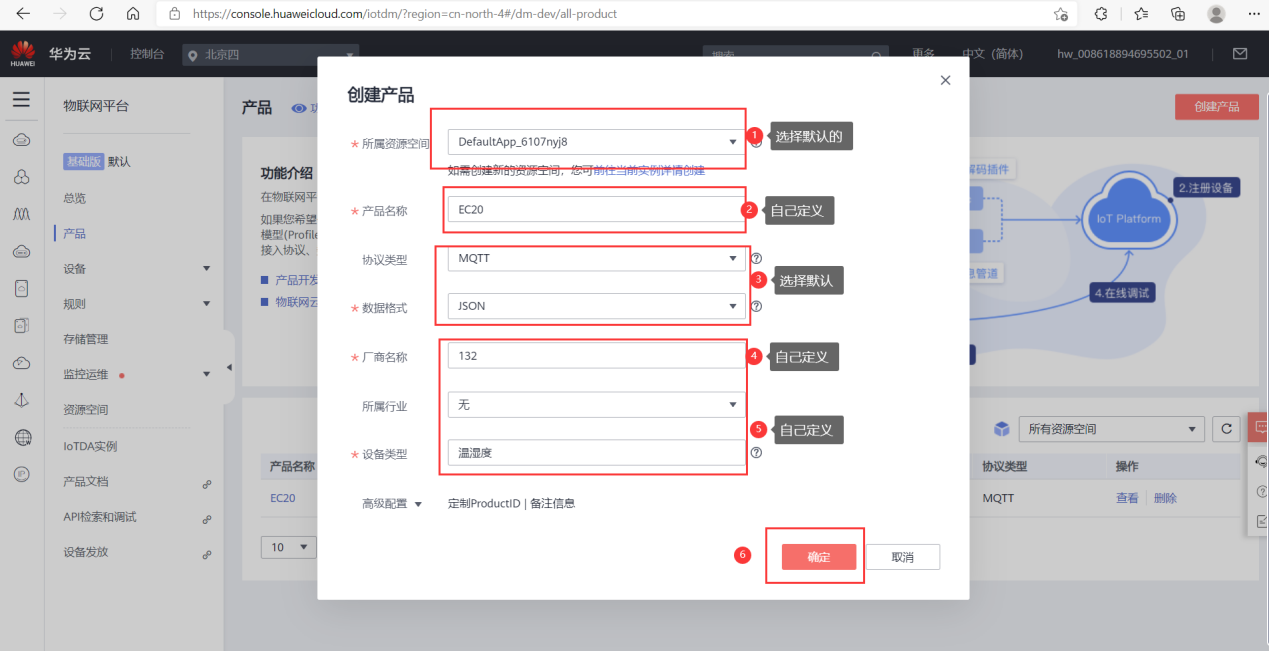
Task: Open the hw_008618894695502_01 account menu
Action: tap(1123, 54)
